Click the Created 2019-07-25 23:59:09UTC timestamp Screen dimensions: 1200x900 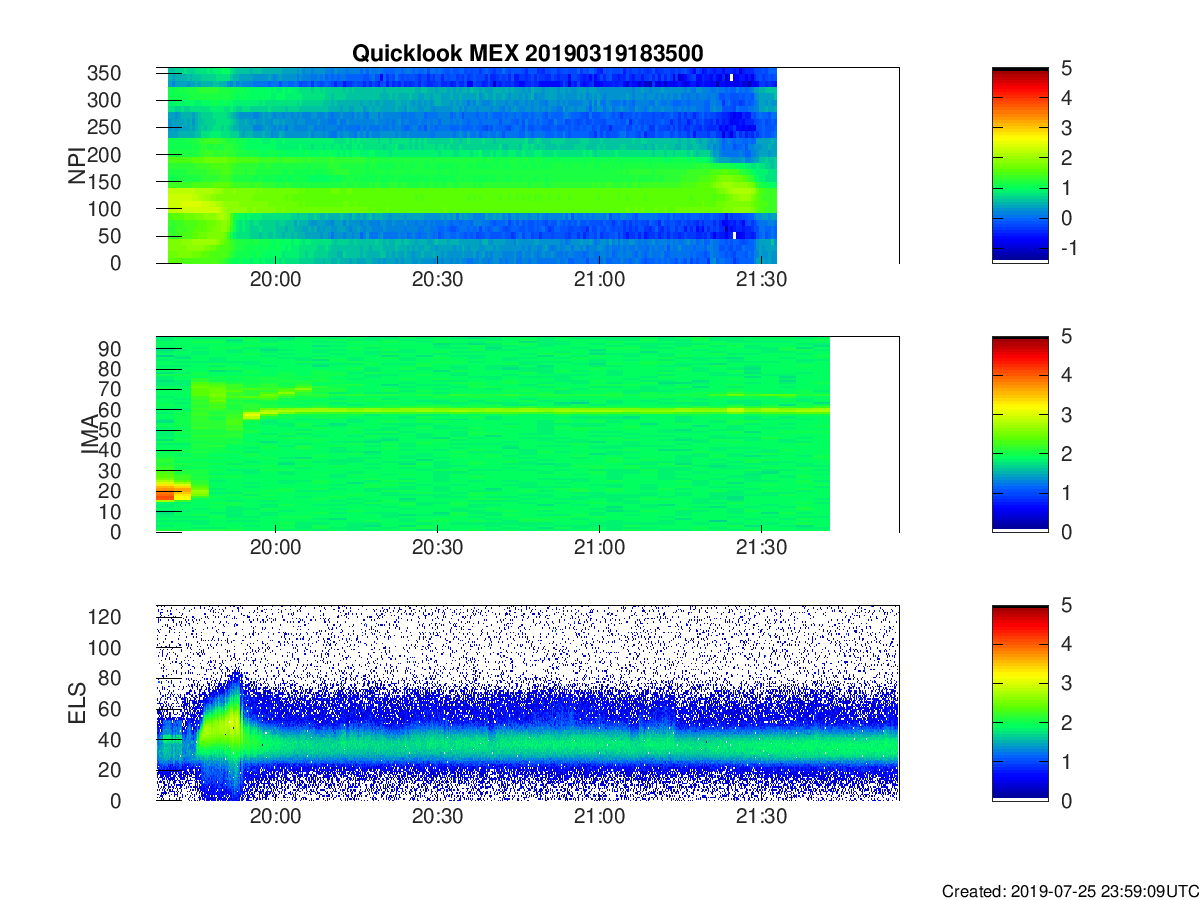(x=1070, y=890)
